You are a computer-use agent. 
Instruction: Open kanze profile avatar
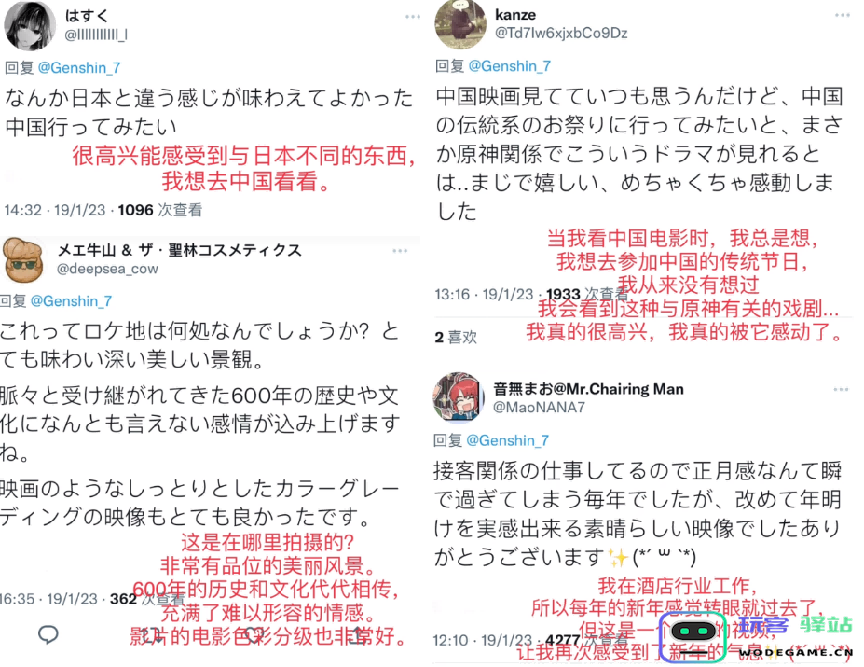pos(460,23)
